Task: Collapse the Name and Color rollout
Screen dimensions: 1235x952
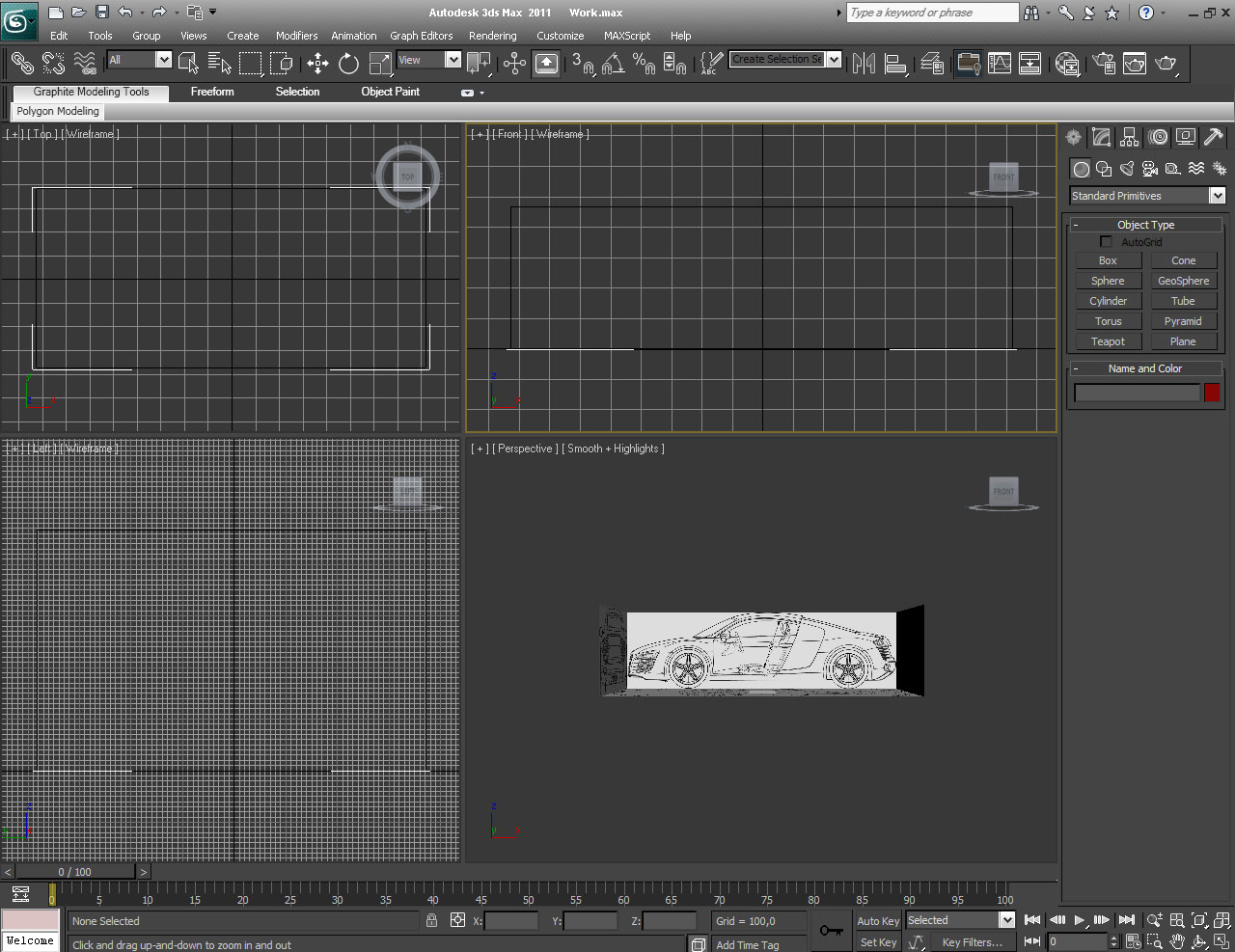Action: [x=1145, y=368]
